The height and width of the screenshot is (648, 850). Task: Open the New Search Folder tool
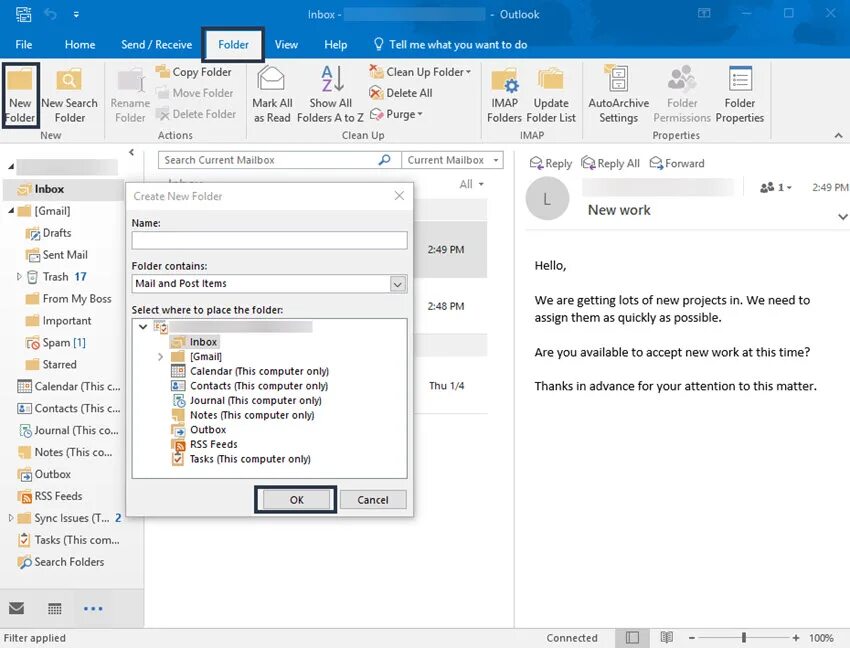(69, 95)
